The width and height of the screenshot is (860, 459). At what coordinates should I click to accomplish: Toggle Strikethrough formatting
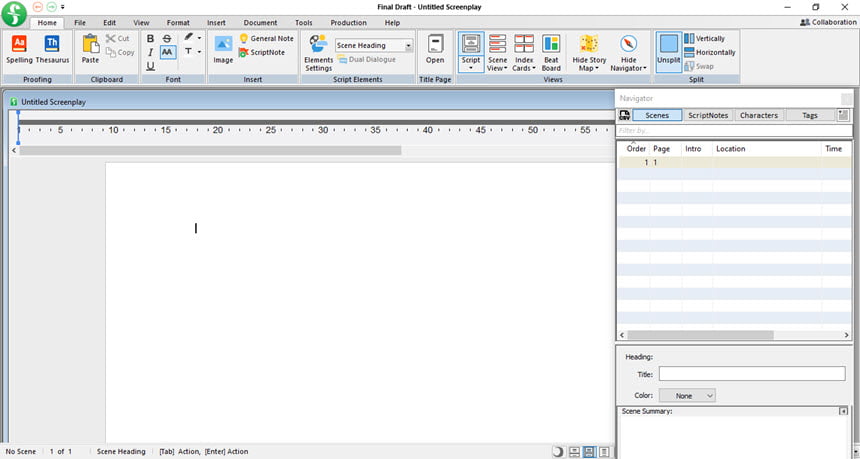167,38
